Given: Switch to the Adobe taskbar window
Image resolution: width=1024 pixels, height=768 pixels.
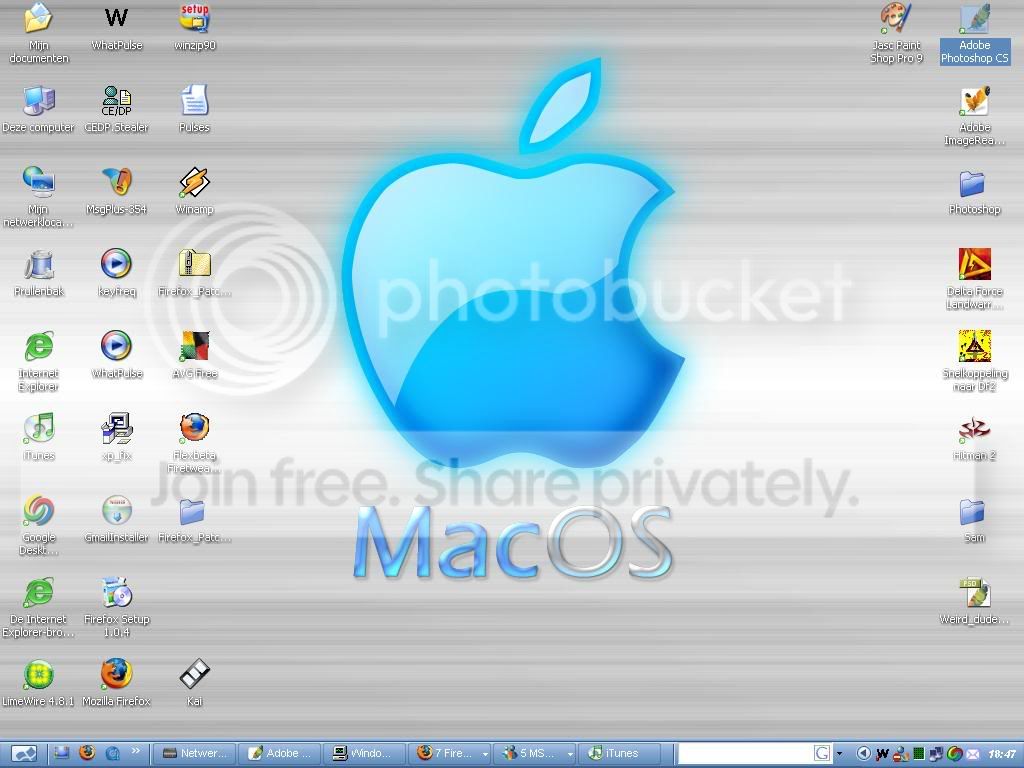Looking at the screenshot, I should (280, 754).
